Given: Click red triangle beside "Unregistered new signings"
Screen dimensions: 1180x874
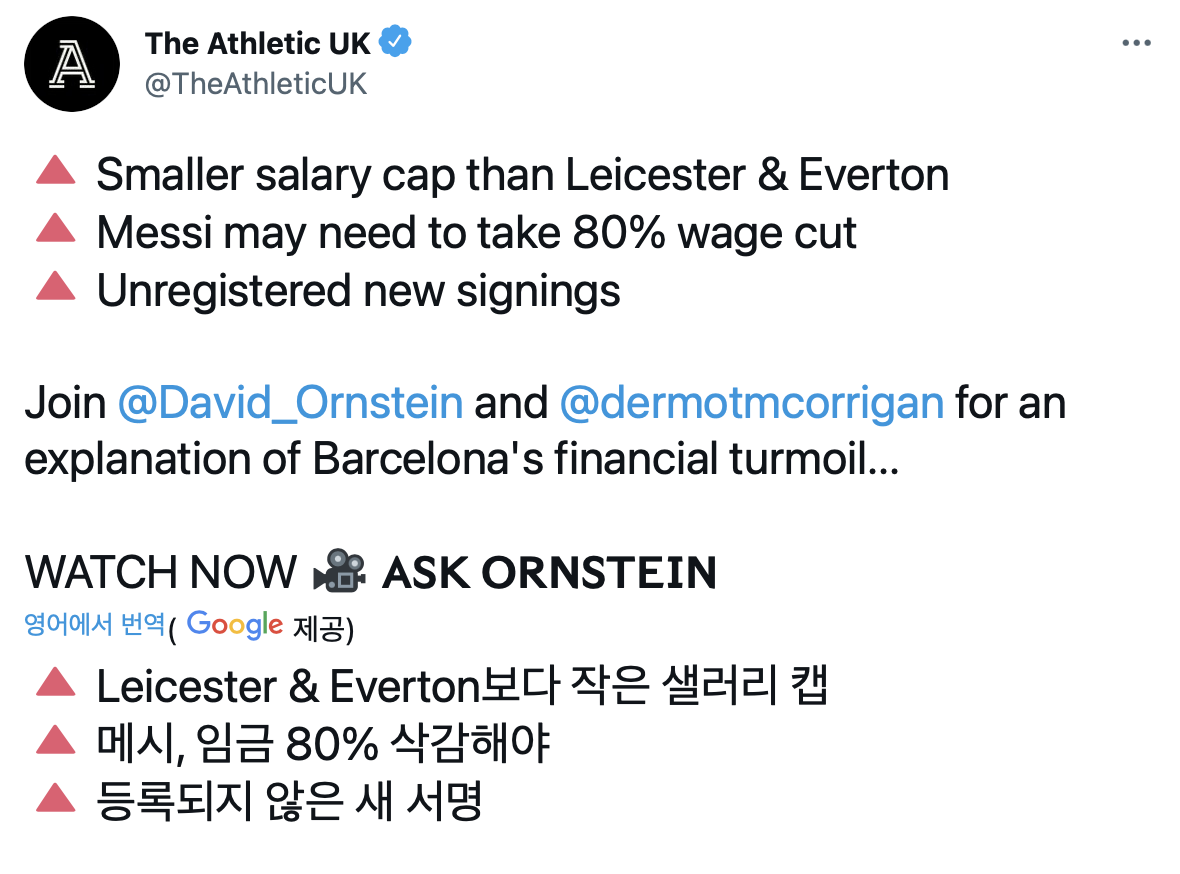Looking at the screenshot, I should (x=55, y=289).
